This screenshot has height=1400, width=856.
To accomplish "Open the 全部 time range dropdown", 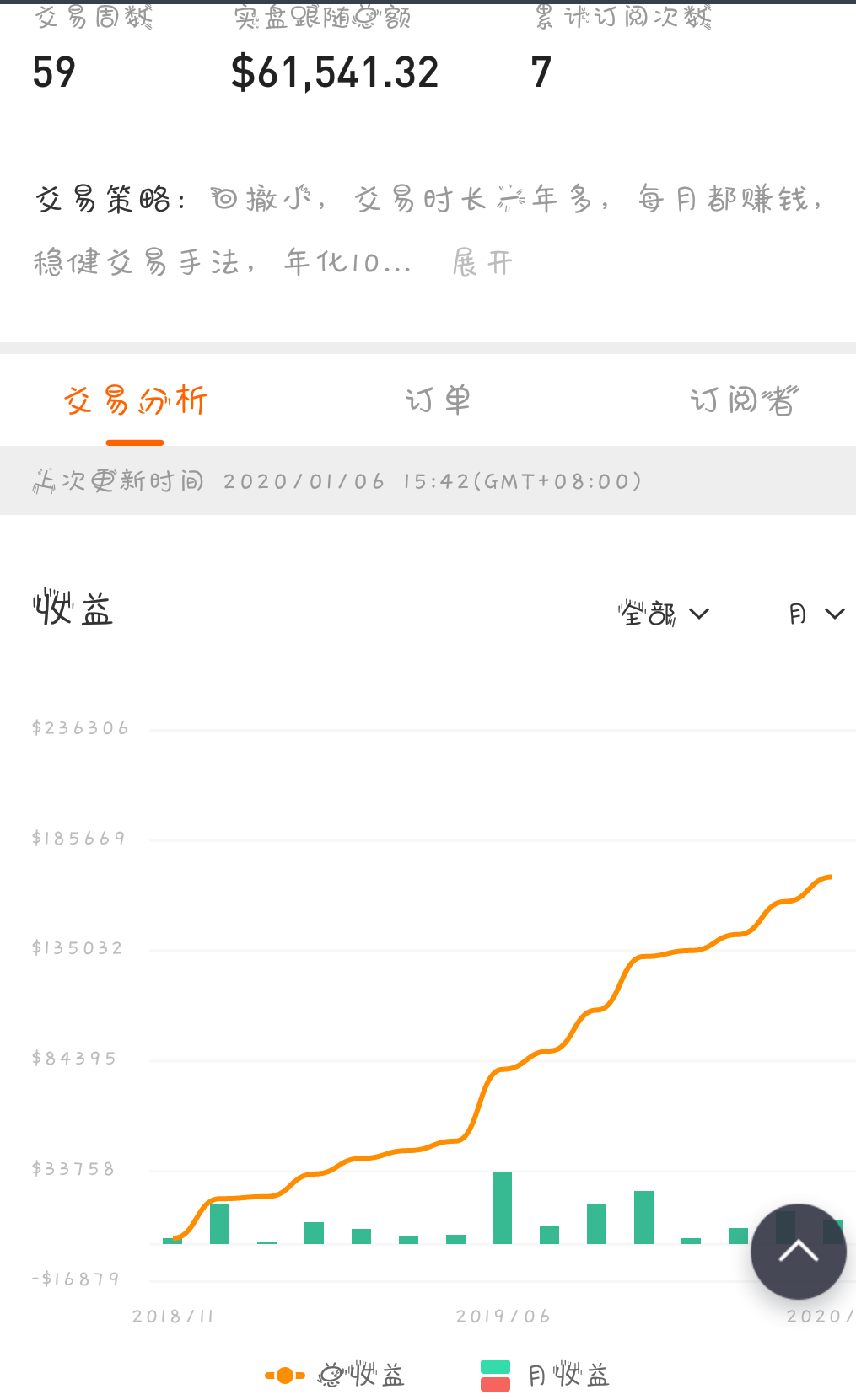I will [663, 614].
